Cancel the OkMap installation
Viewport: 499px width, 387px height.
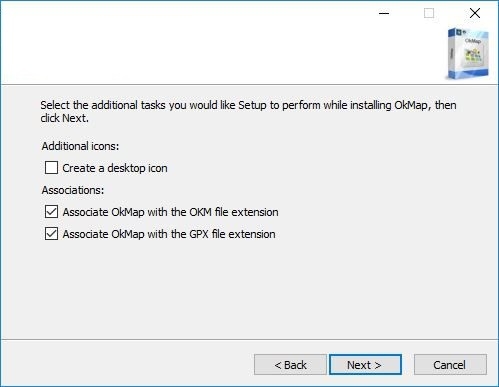[x=450, y=365]
